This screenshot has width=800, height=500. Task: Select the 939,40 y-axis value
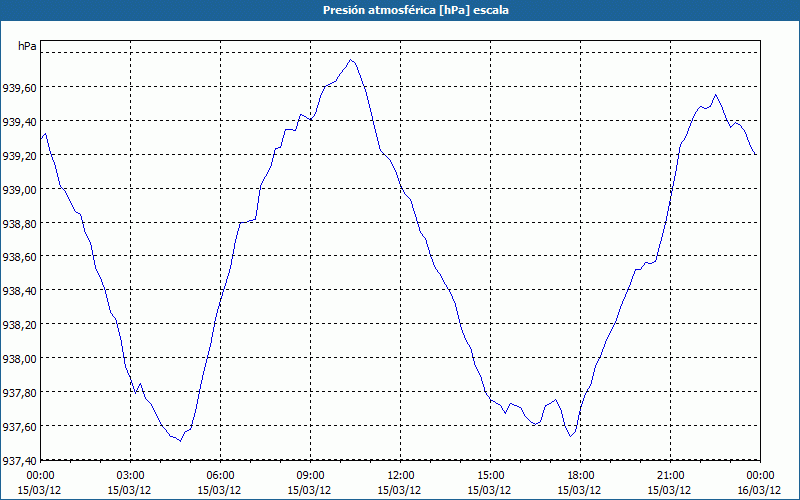(19, 121)
